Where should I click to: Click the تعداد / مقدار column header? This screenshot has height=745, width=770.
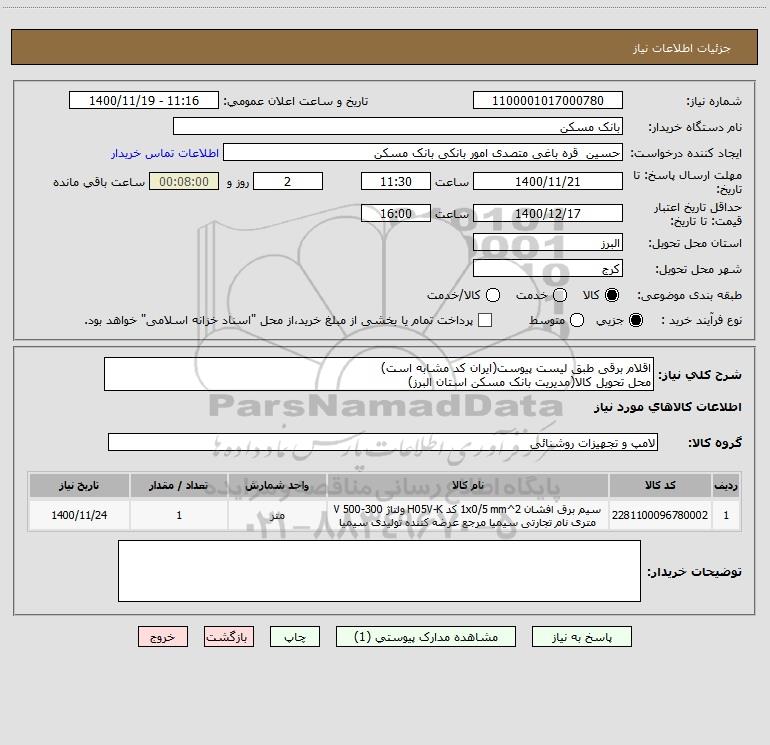(x=179, y=486)
